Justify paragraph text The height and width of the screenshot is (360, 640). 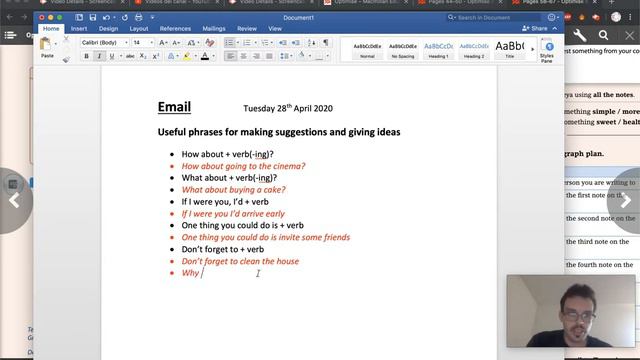[x=269, y=56]
